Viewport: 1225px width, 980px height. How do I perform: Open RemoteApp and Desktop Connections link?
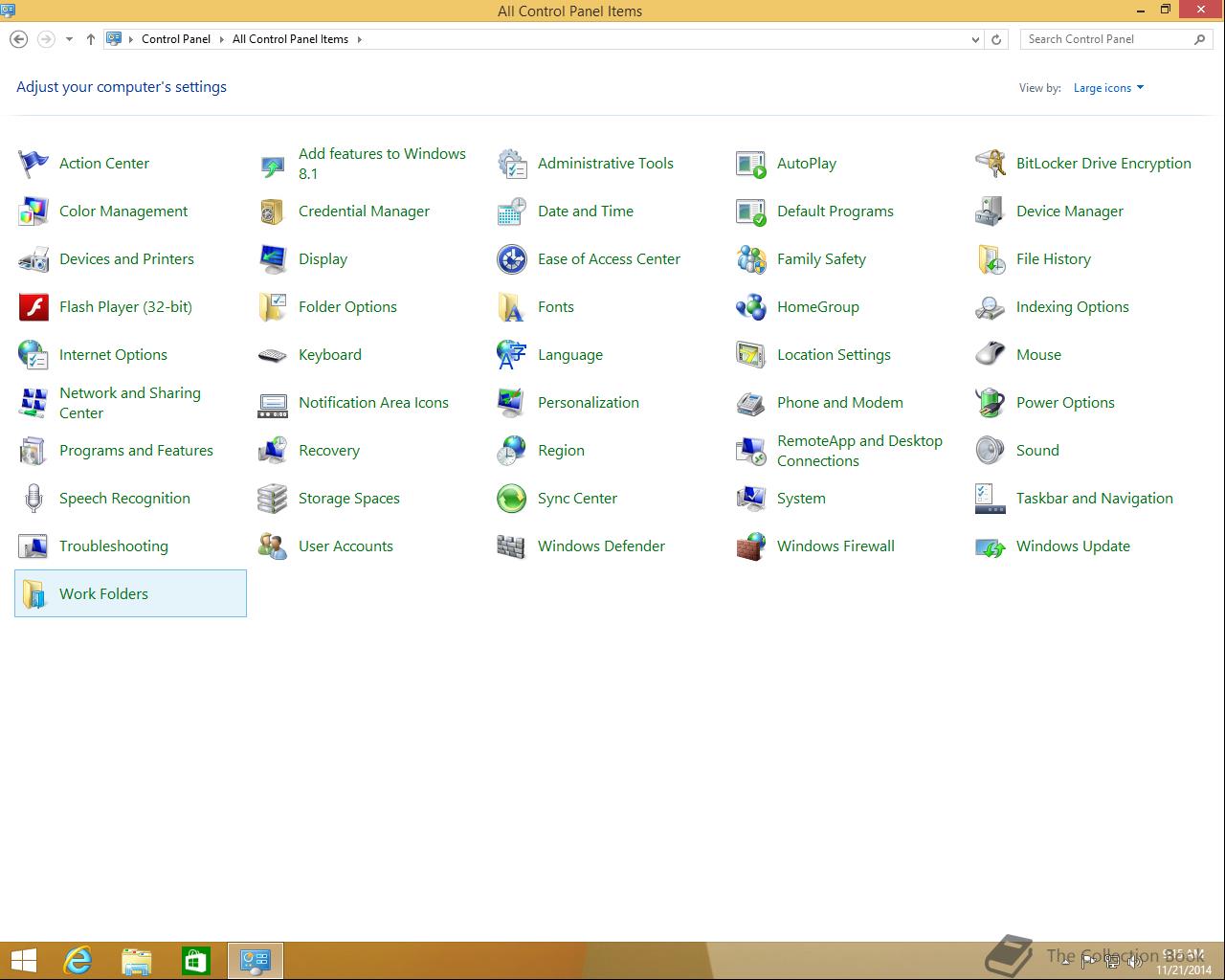859,451
